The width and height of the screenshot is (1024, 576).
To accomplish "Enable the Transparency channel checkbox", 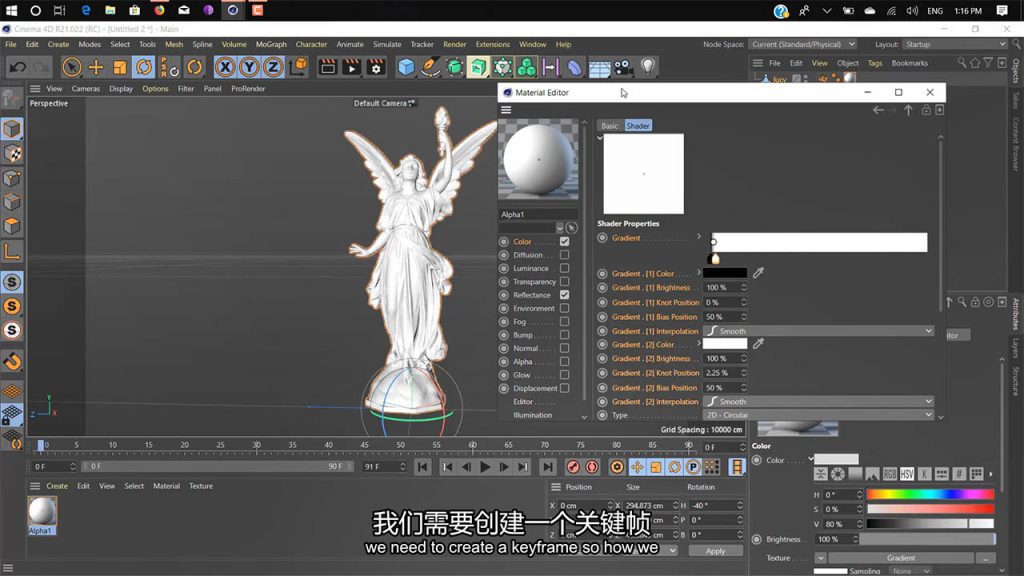I will coord(564,281).
